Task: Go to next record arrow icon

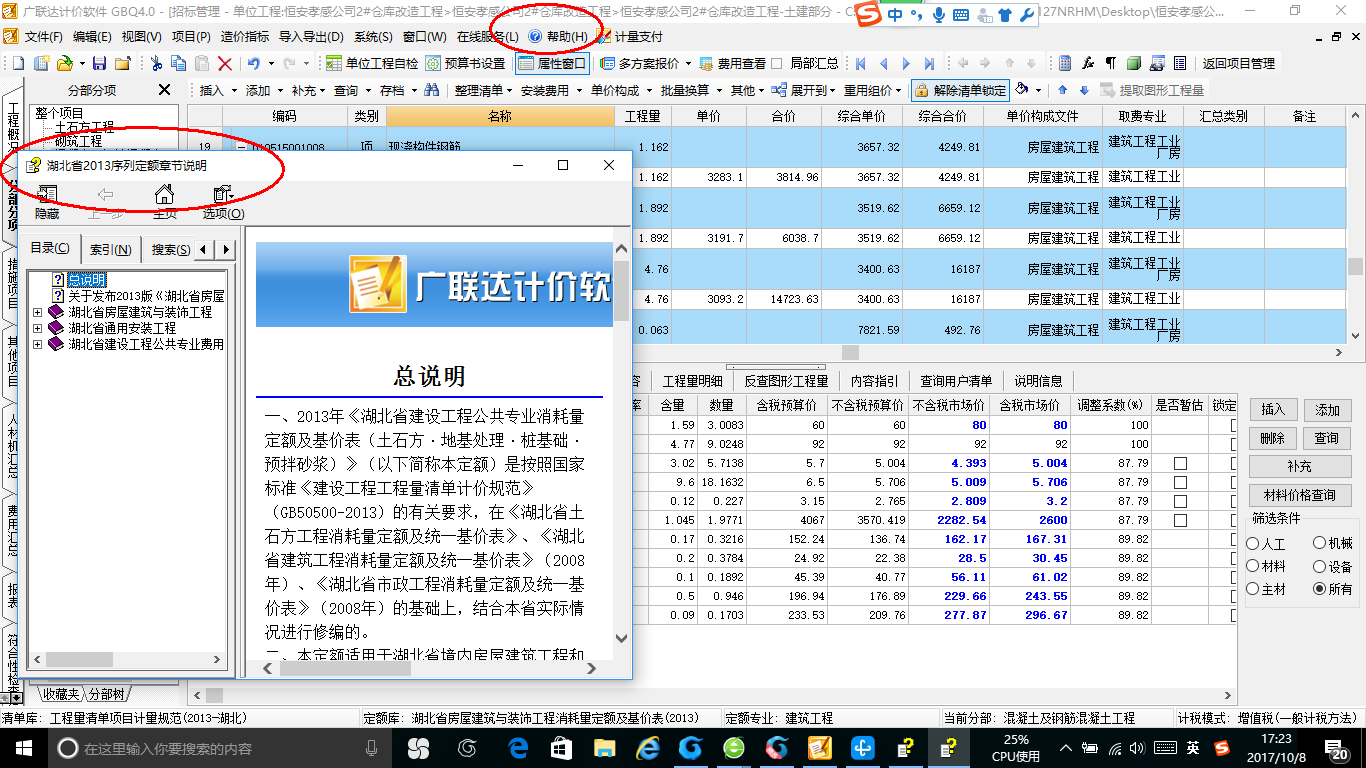Action: point(906,63)
